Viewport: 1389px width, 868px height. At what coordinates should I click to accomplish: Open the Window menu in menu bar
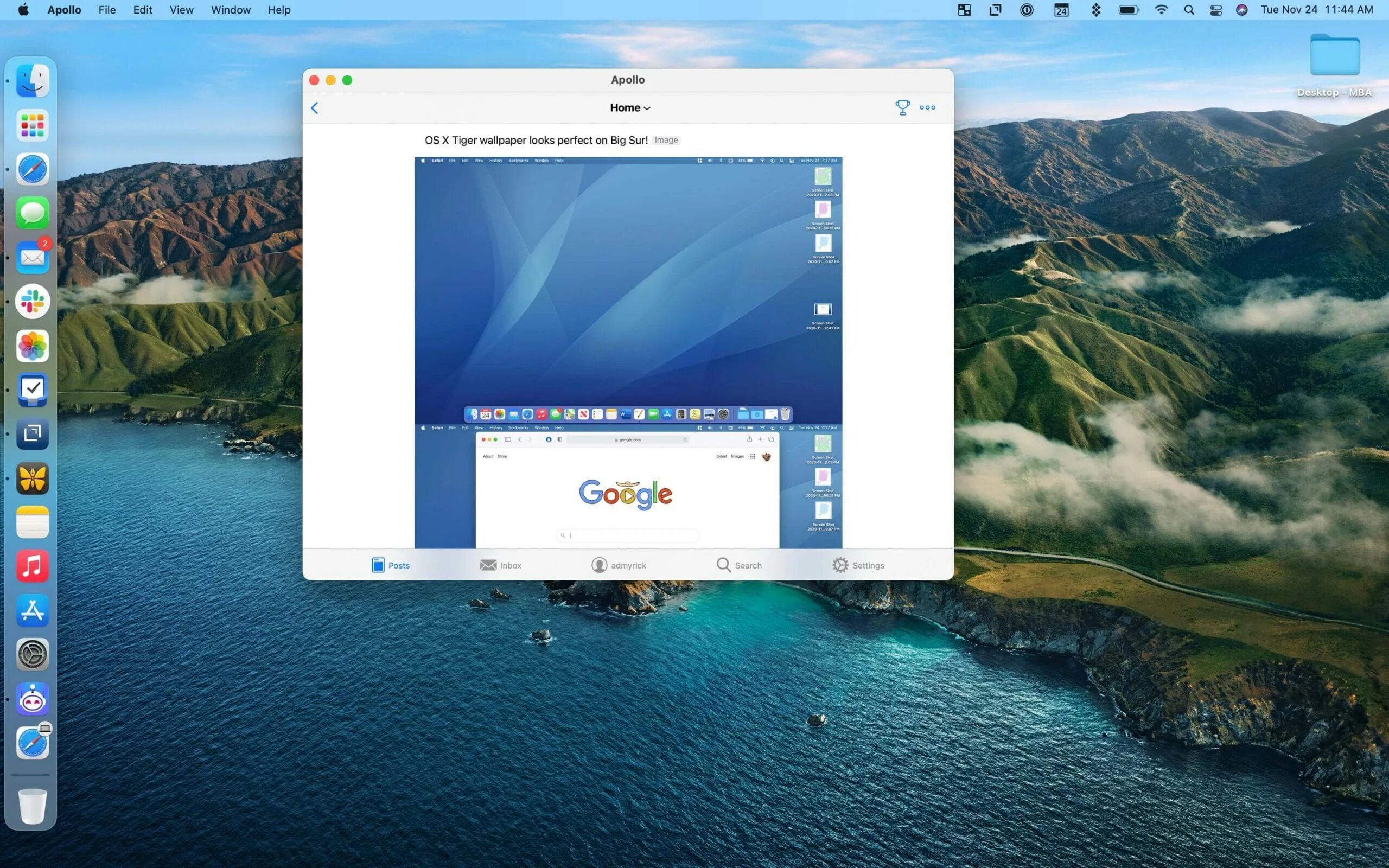(x=230, y=10)
